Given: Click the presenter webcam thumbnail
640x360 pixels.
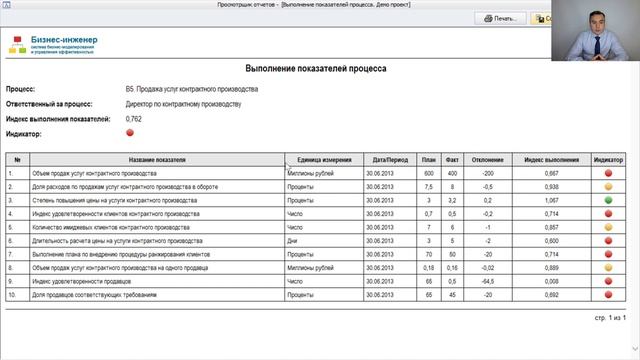Looking at the screenshot, I should point(596,30).
